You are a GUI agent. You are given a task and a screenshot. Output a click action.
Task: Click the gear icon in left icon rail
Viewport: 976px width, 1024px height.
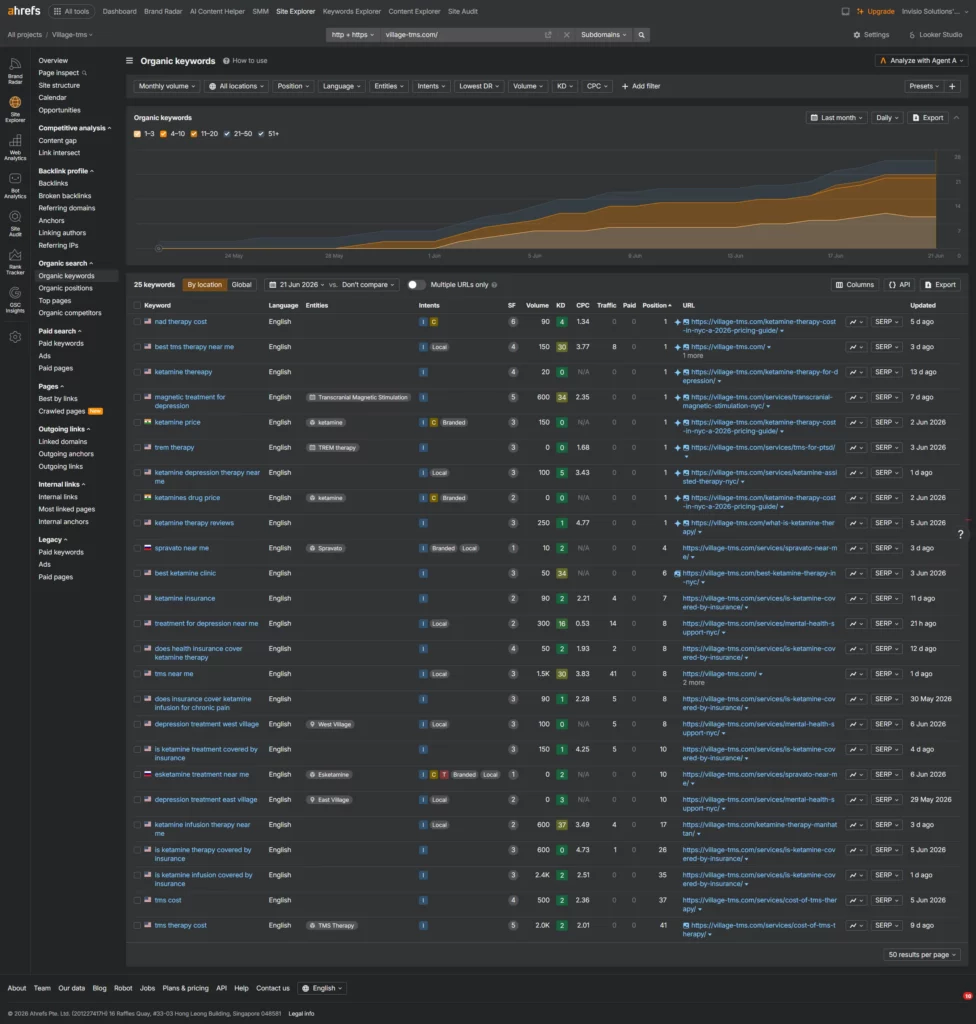[15, 337]
